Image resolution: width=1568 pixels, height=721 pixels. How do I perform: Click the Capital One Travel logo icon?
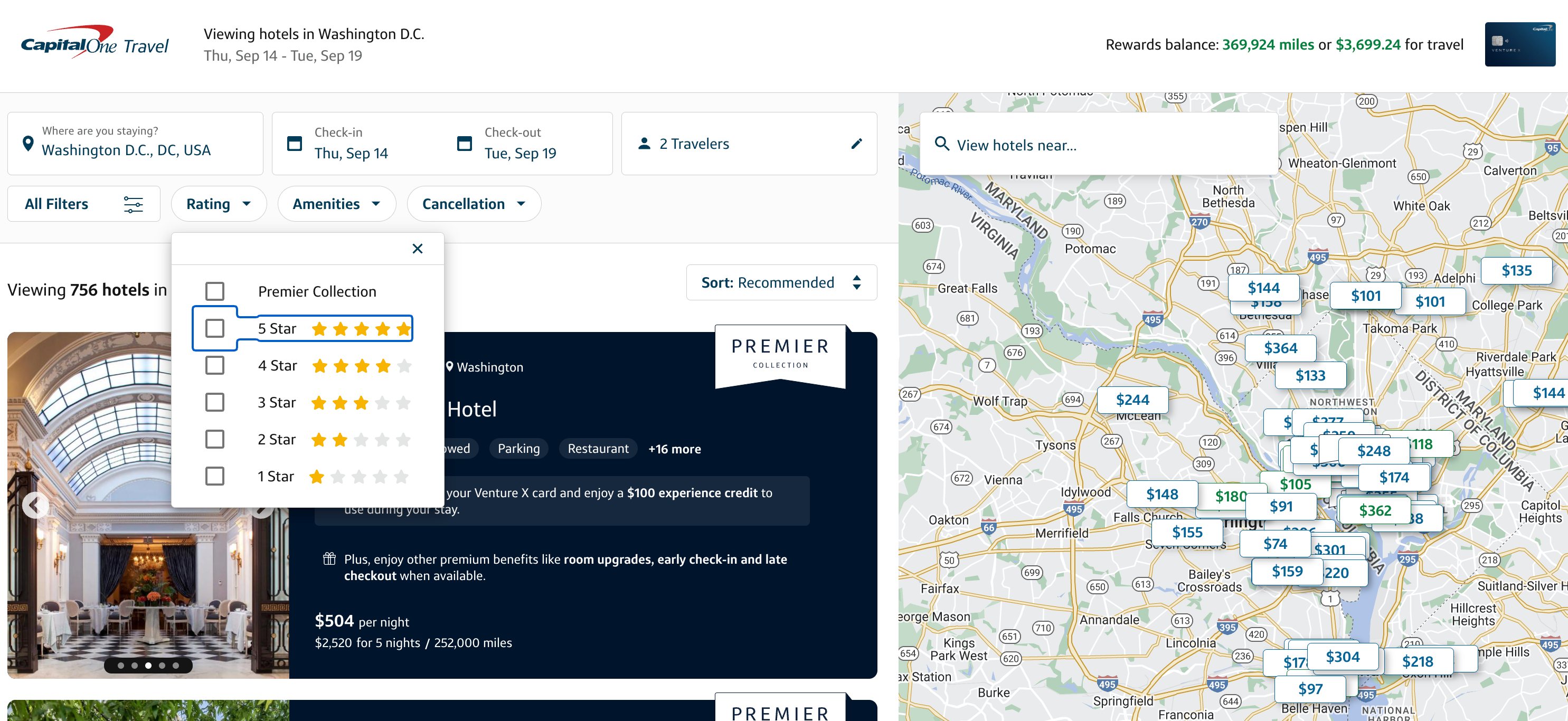point(91,44)
